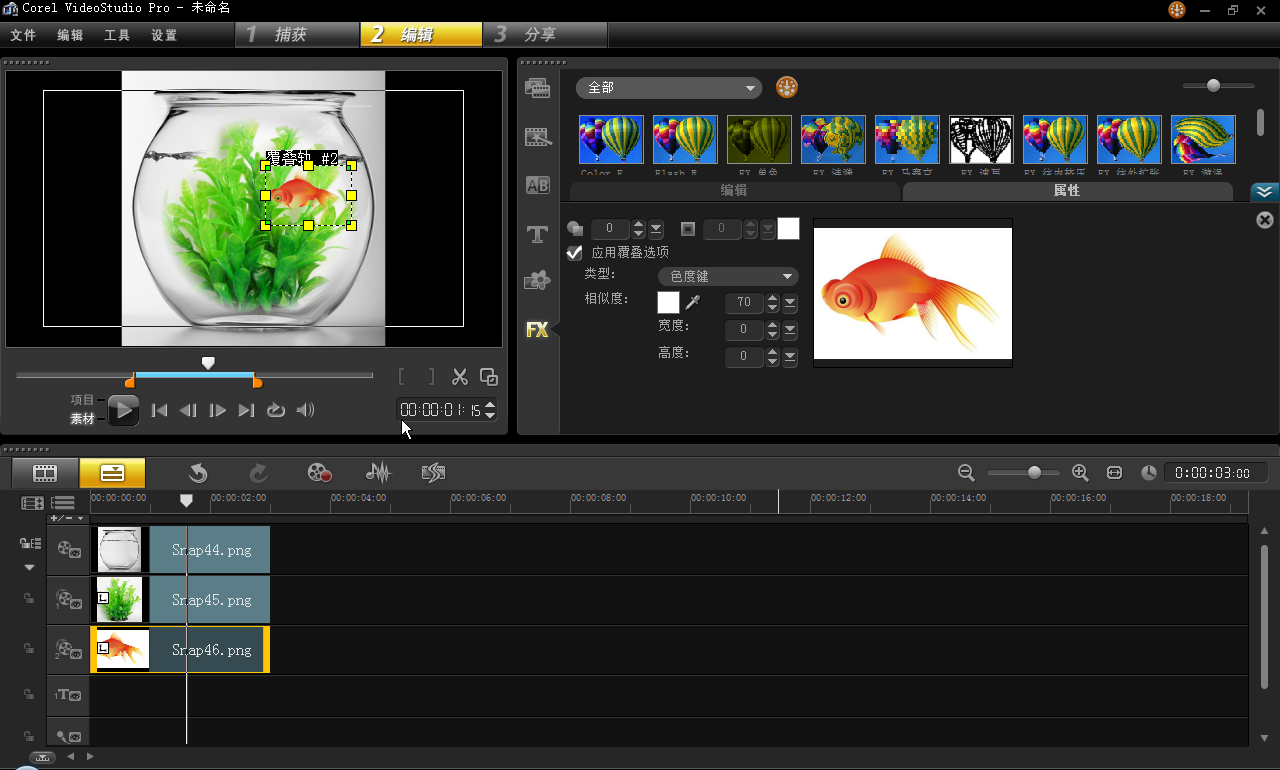1280x770 pixels.
Task: Click the Record/Capture option film reel icon
Action: 319,473
